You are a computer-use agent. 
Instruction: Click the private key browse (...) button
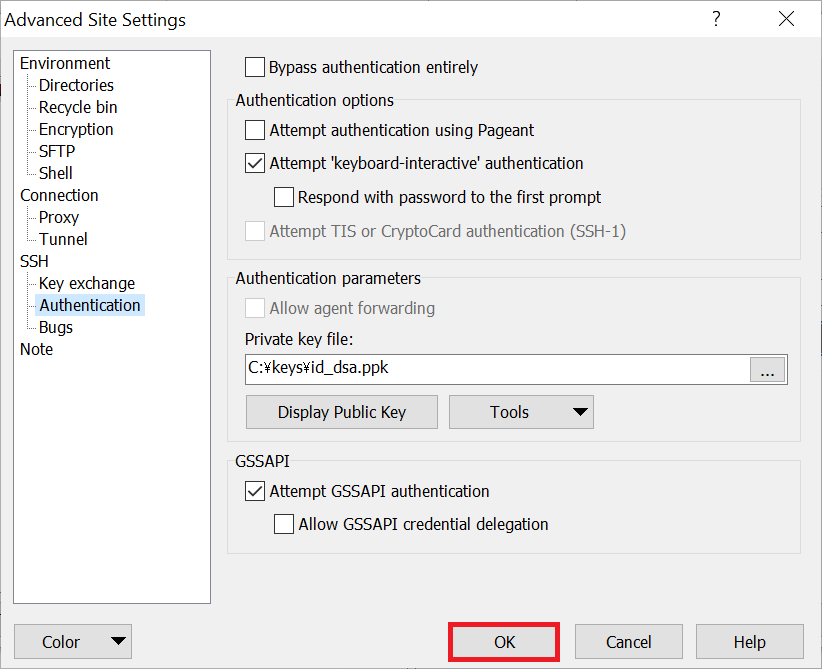(767, 369)
